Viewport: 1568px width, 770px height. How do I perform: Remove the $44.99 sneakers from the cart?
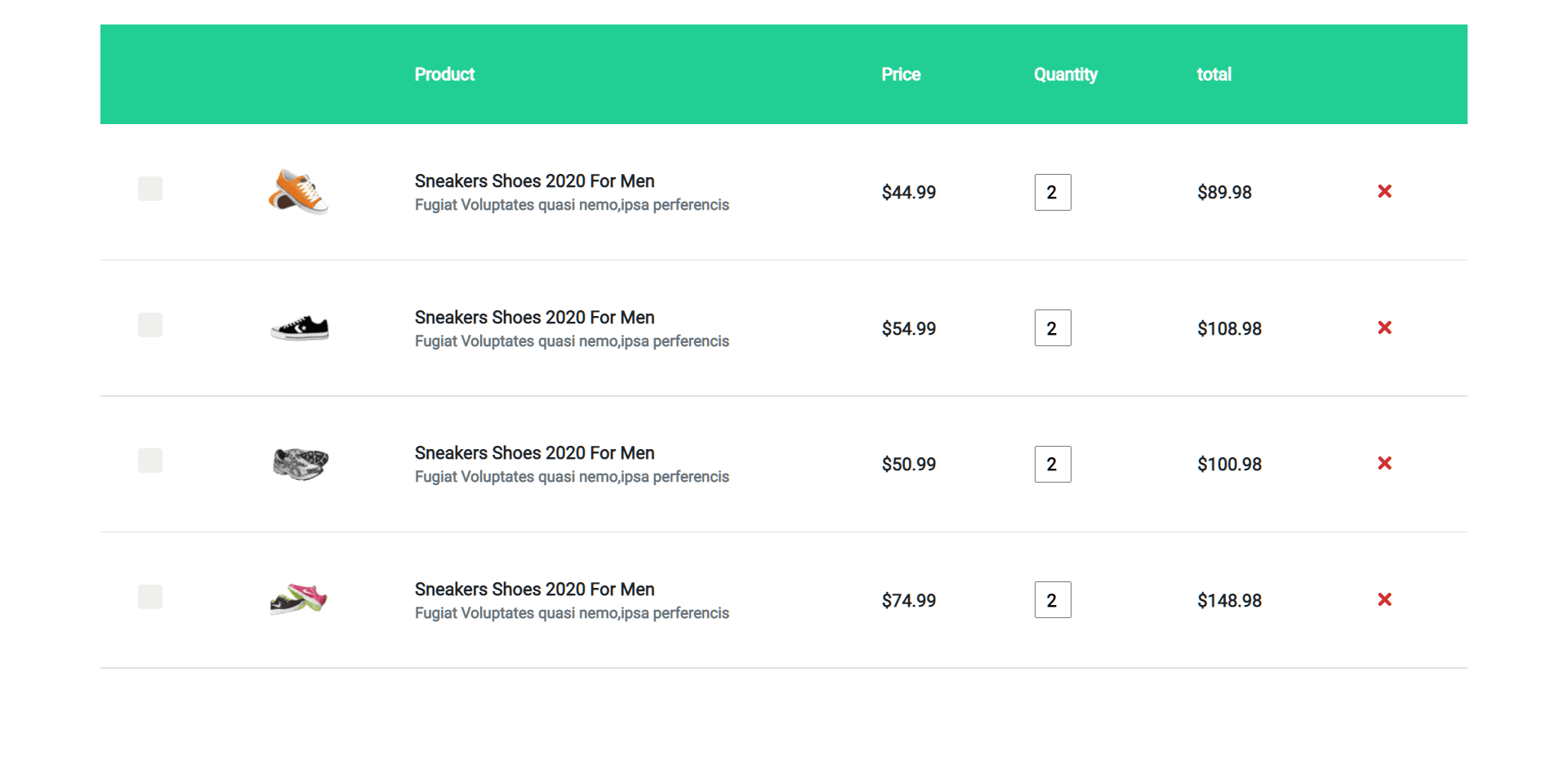pos(1385,192)
